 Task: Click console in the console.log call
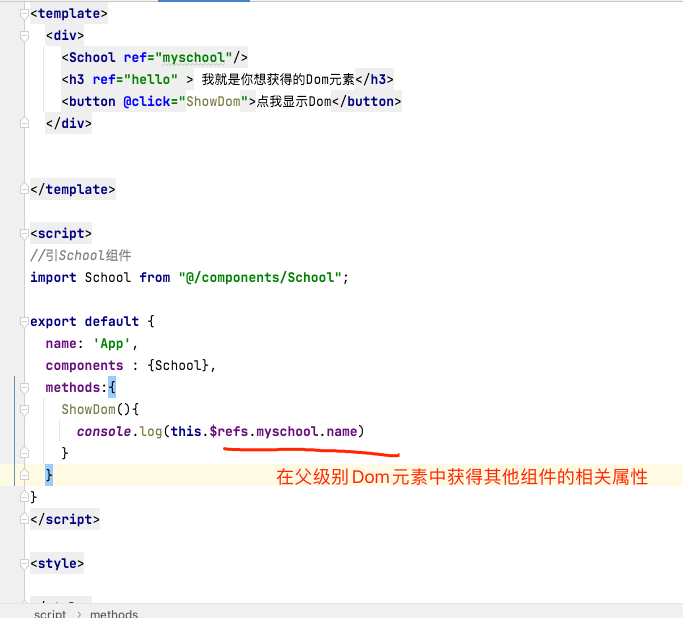click(x=104, y=431)
